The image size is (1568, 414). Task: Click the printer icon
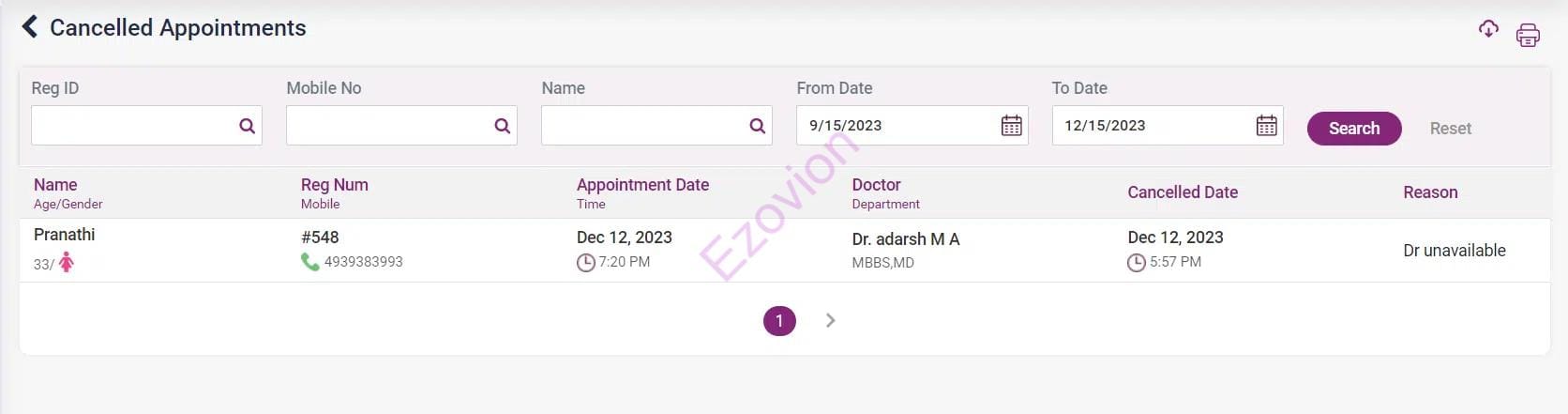click(x=1528, y=36)
